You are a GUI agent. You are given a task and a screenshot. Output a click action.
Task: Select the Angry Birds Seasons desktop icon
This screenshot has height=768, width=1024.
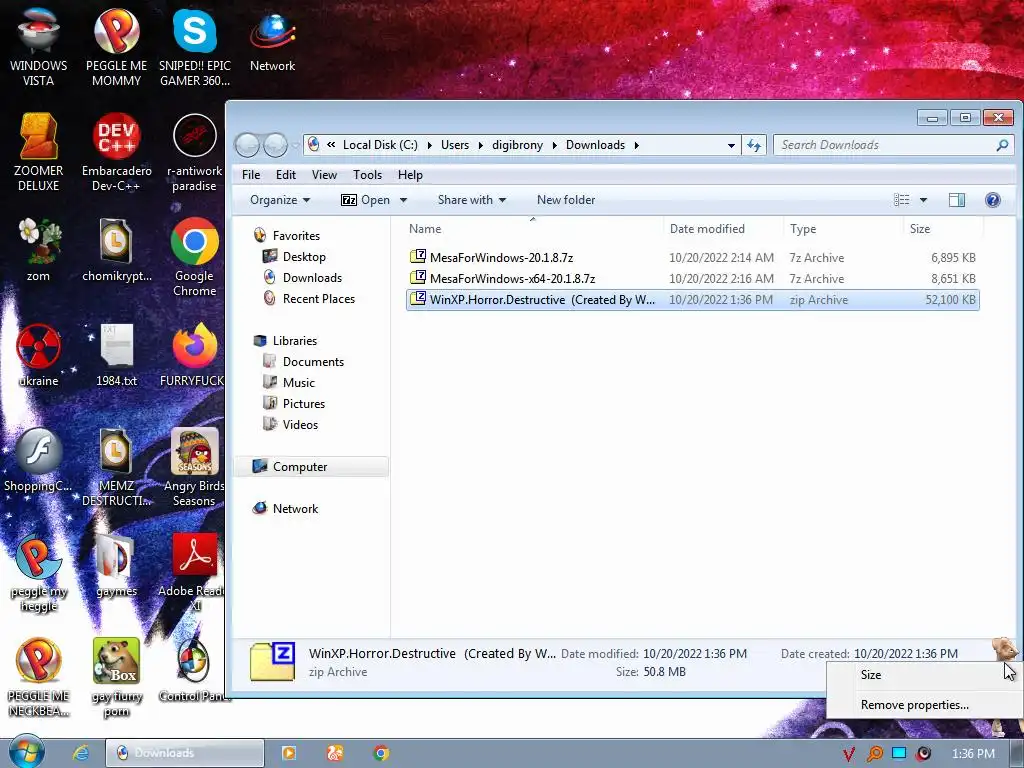coord(195,468)
